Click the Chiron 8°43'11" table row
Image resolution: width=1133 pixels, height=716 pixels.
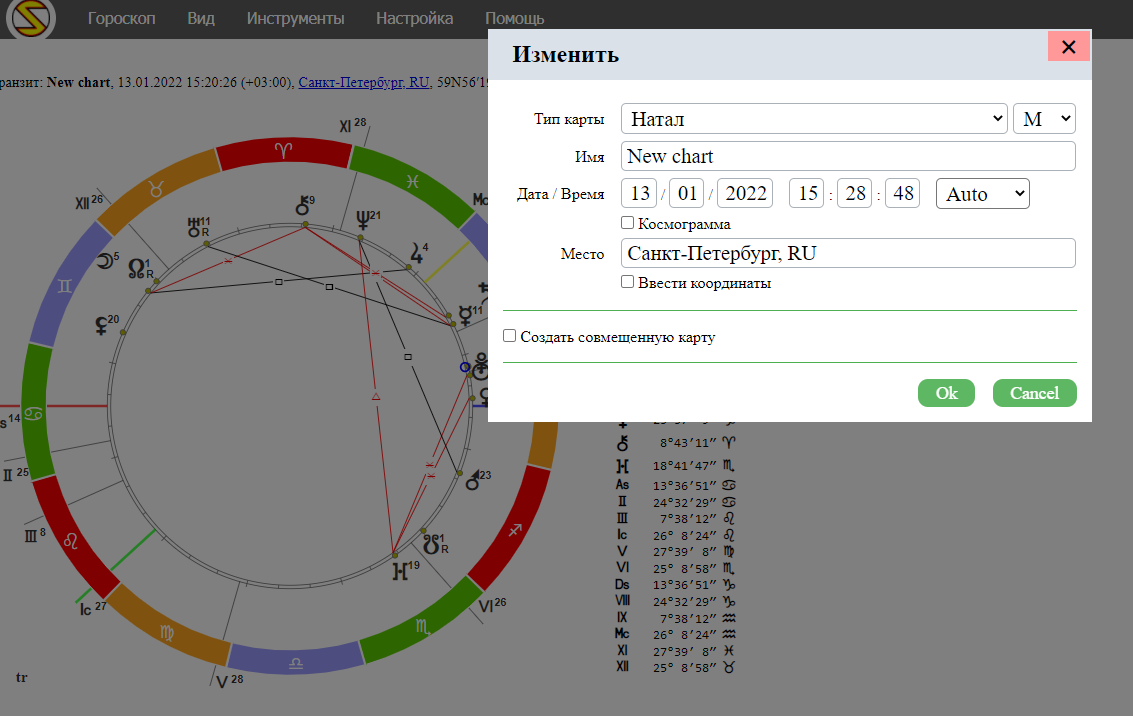676,442
